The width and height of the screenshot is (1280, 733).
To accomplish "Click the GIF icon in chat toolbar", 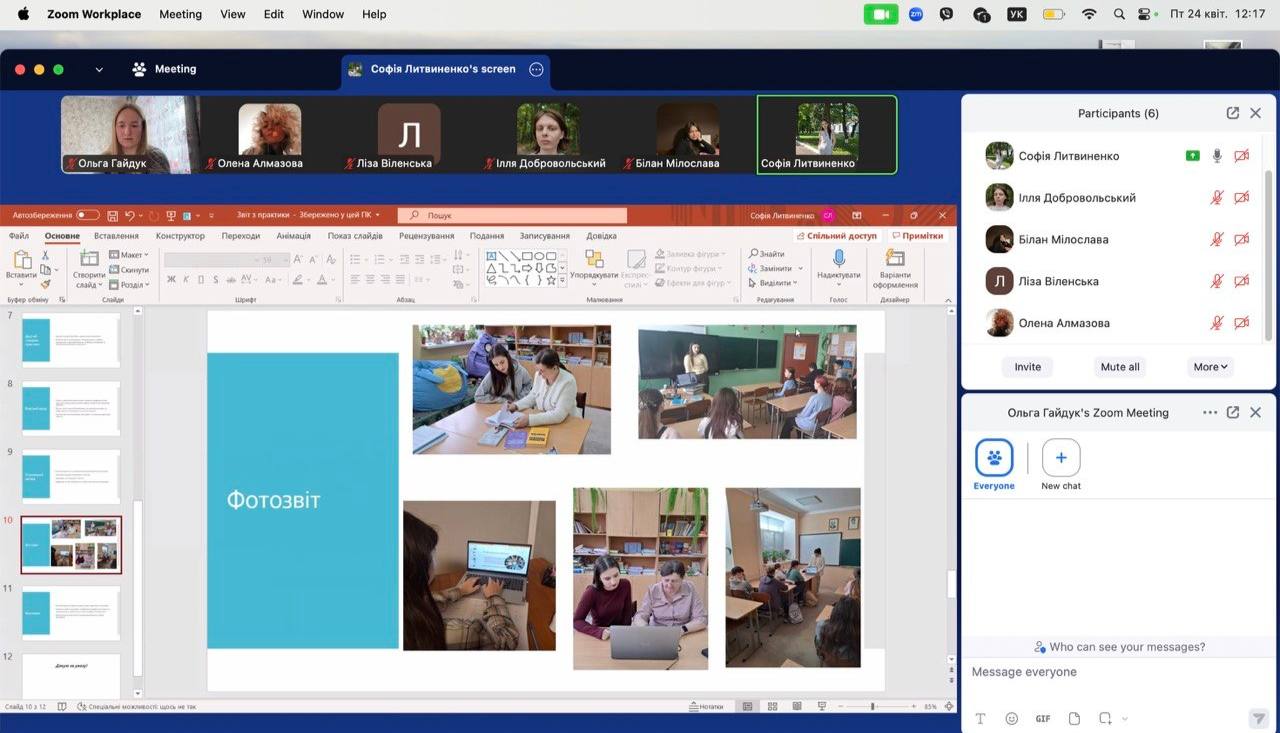I will click(1043, 718).
